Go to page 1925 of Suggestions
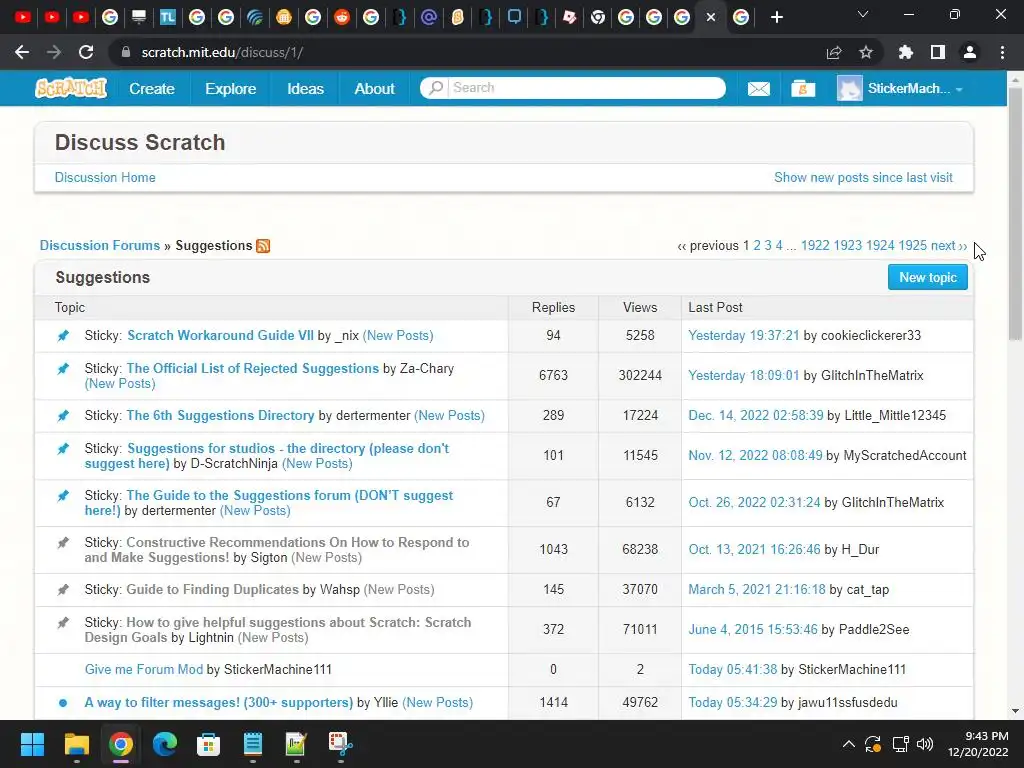1024x768 pixels. tap(912, 246)
